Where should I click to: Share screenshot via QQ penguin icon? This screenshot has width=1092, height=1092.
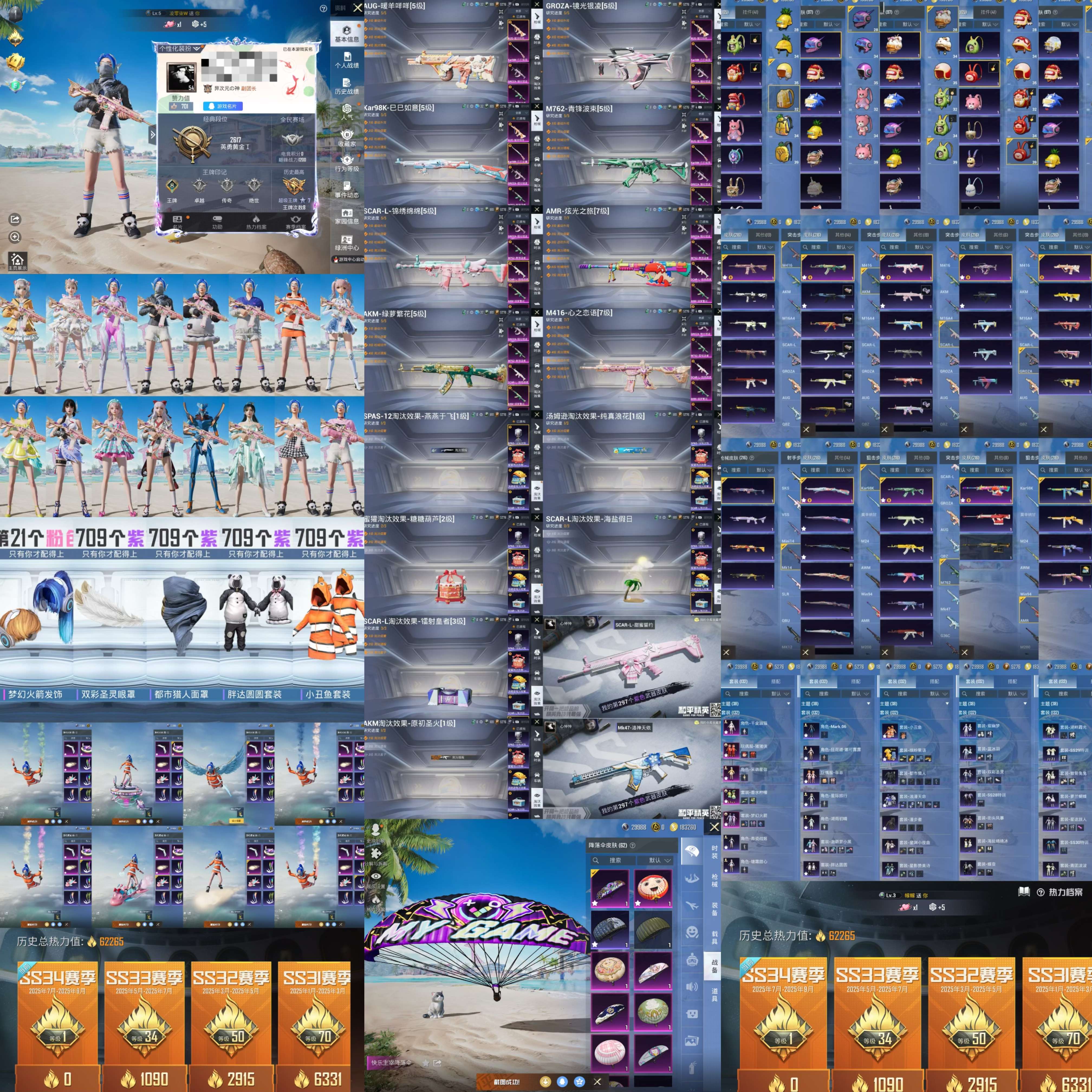tap(563, 1081)
